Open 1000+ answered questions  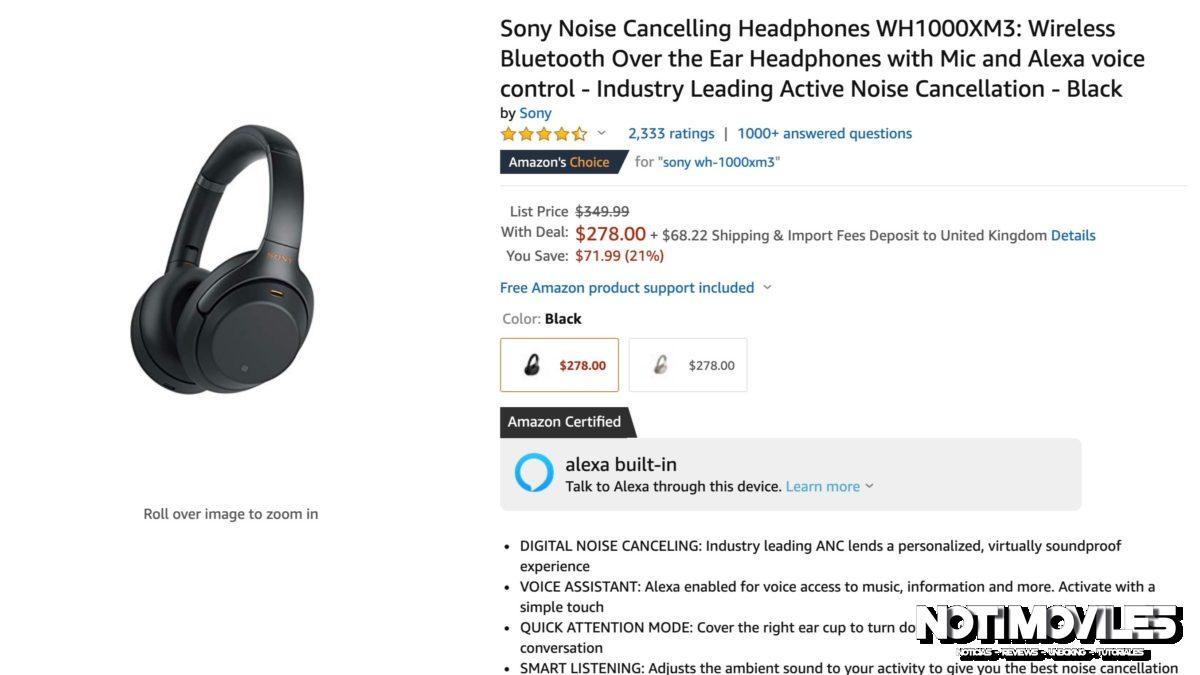tap(824, 132)
